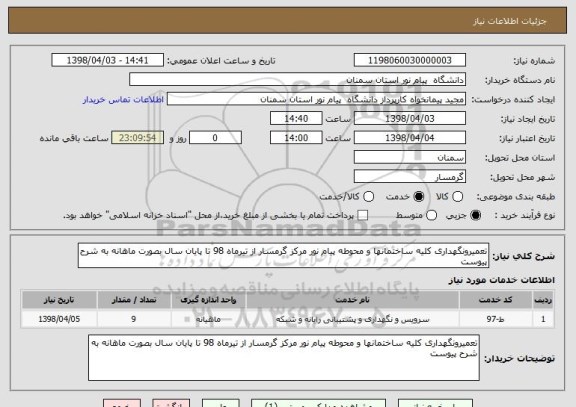The width and height of the screenshot is (576, 407).
Task: Click the اطلاعات خدمات مورد نیاز heading
Action: [501, 280]
